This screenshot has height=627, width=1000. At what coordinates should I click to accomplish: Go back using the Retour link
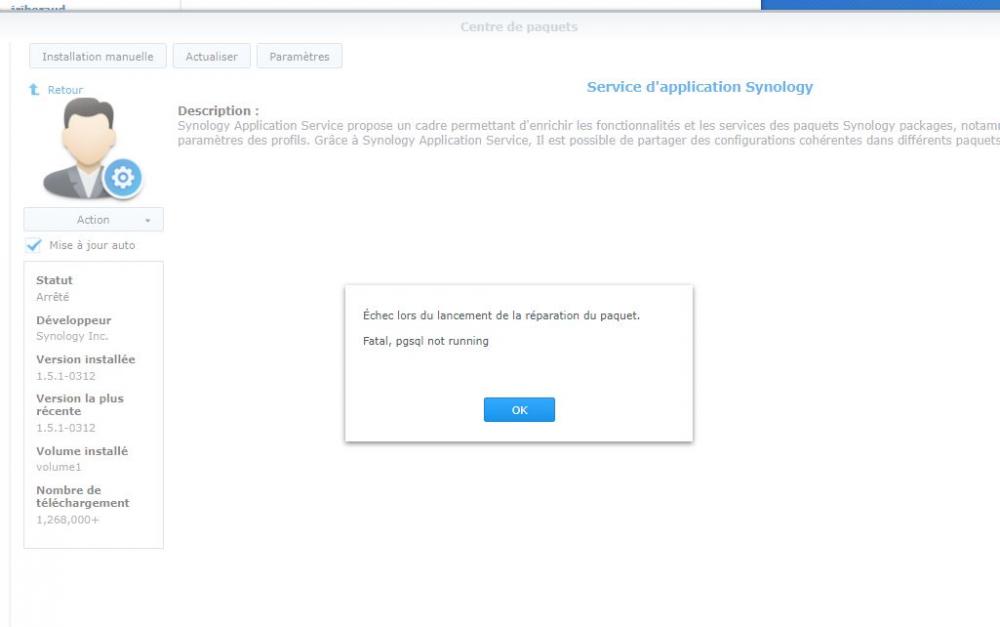click(65, 90)
